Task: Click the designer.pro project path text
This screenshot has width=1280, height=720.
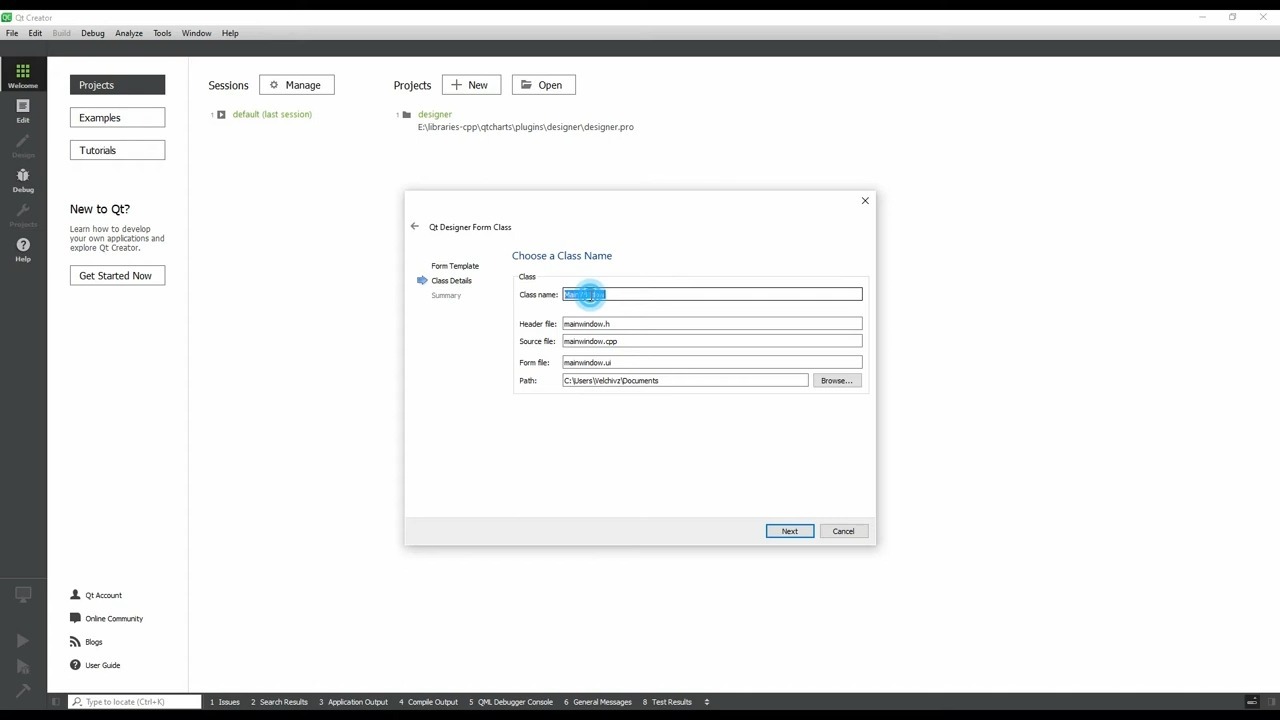Action: [x=526, y=127]
